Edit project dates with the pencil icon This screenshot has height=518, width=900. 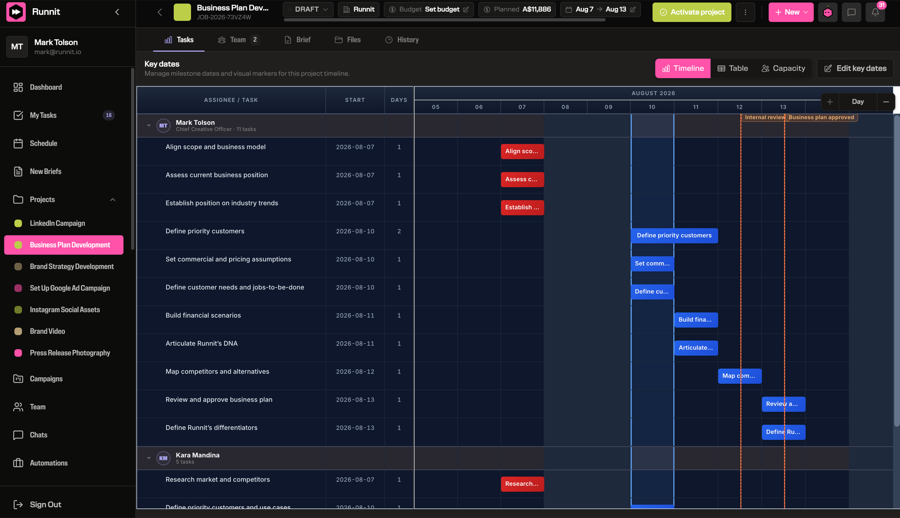[633, 10]
